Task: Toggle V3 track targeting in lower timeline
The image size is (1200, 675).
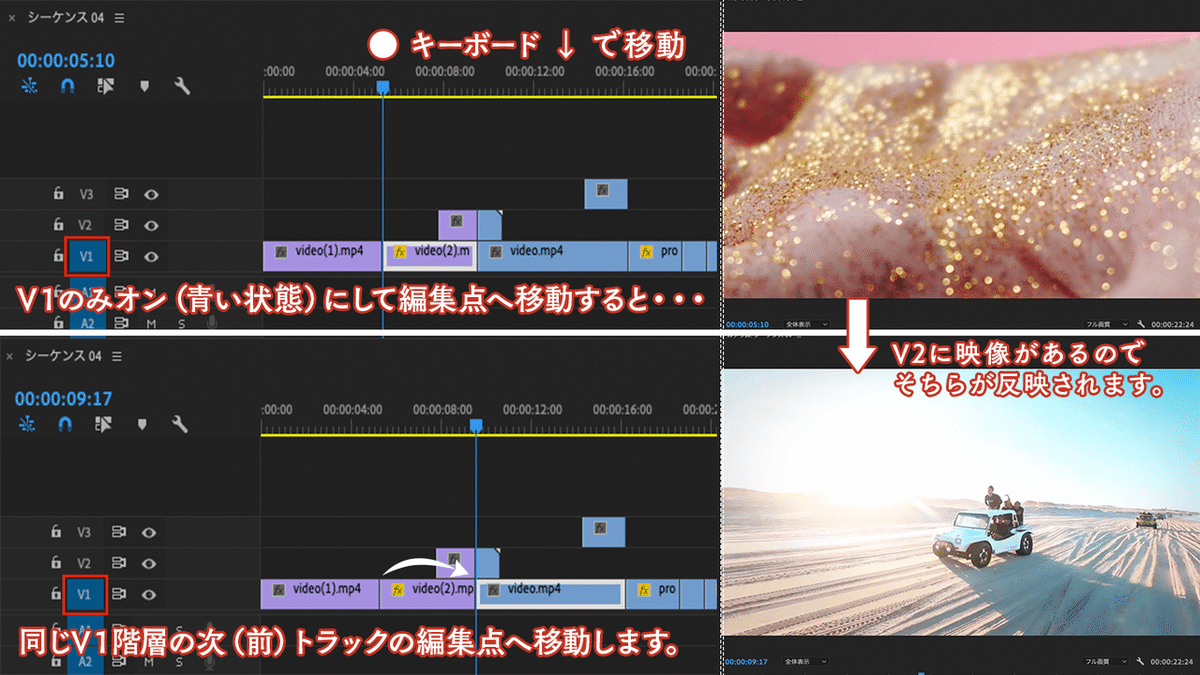Action: tap(85, 533)
